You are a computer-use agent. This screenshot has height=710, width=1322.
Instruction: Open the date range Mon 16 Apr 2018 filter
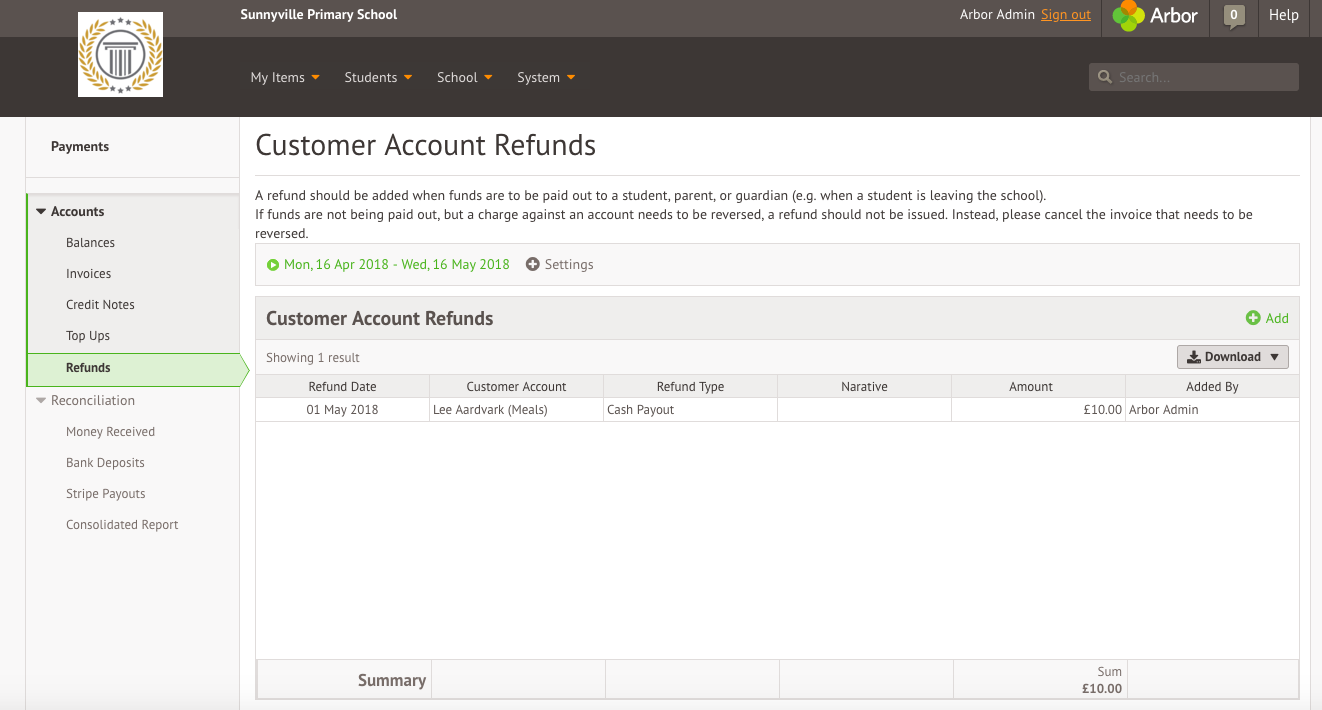click(389, 265)
